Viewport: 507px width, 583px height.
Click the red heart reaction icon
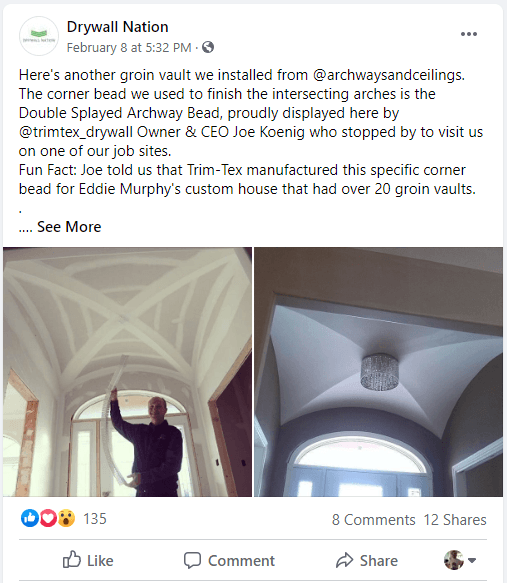coord(48,518)
